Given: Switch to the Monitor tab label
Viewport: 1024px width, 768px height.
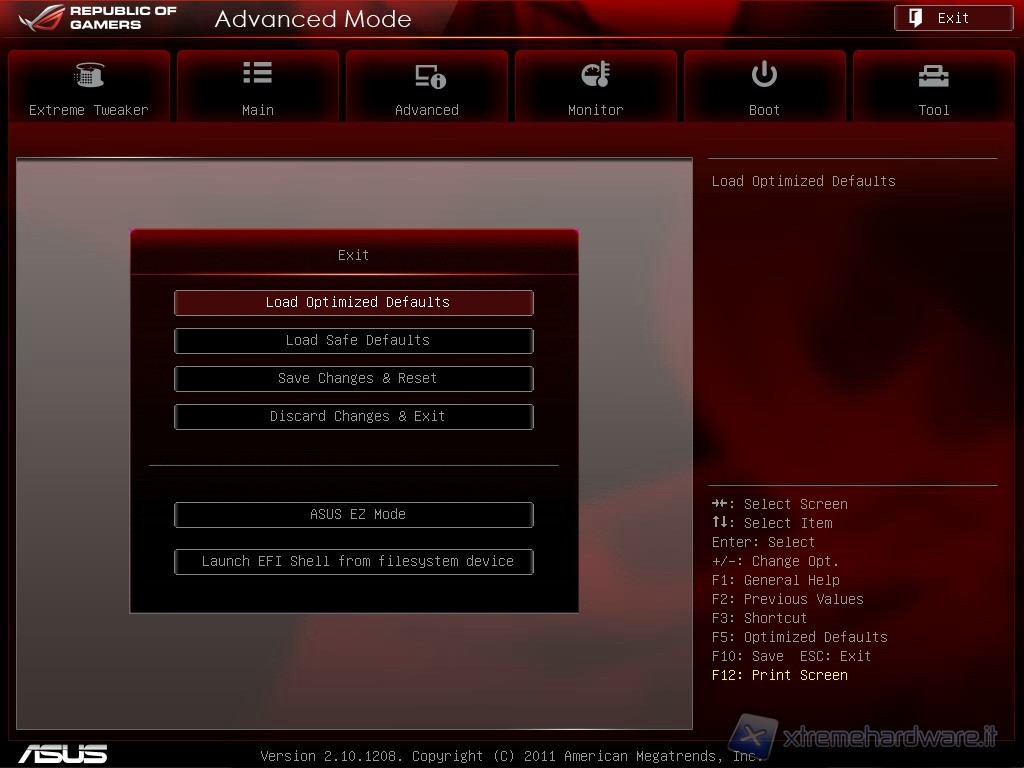Looking at the screenshot, I should (595, 110).
